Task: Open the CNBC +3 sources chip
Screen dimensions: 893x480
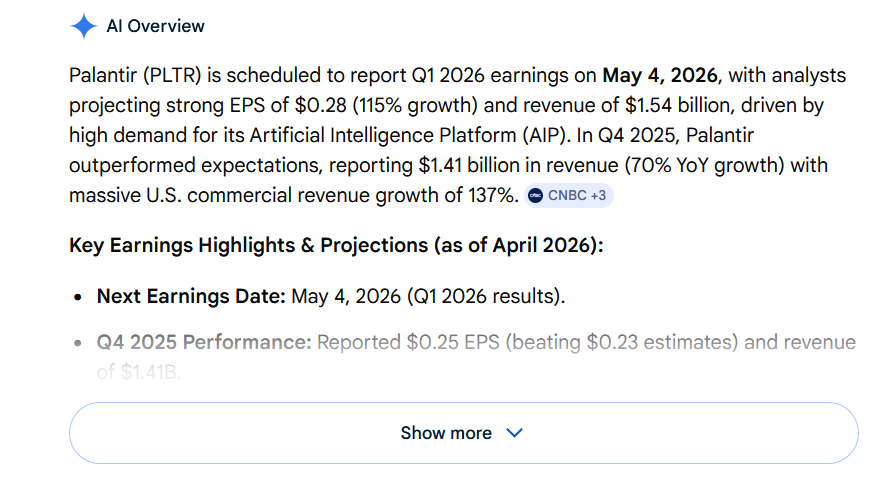Action: click(568, 196)
